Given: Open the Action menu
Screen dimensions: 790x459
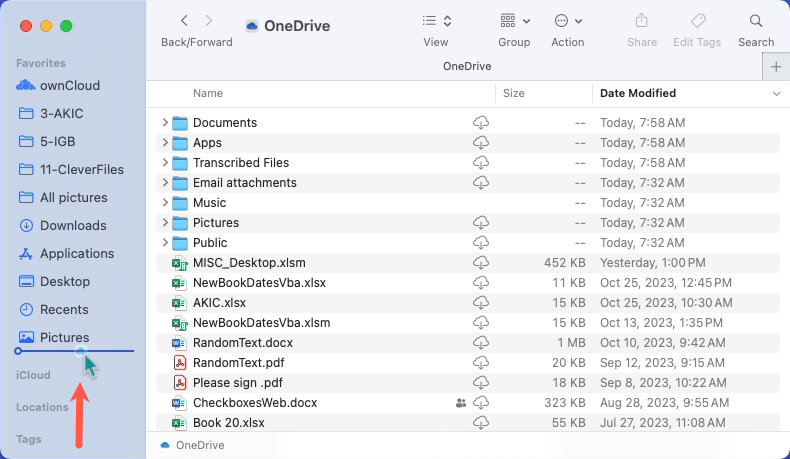Looking at the screenshot, I should [x=568, y=21].
